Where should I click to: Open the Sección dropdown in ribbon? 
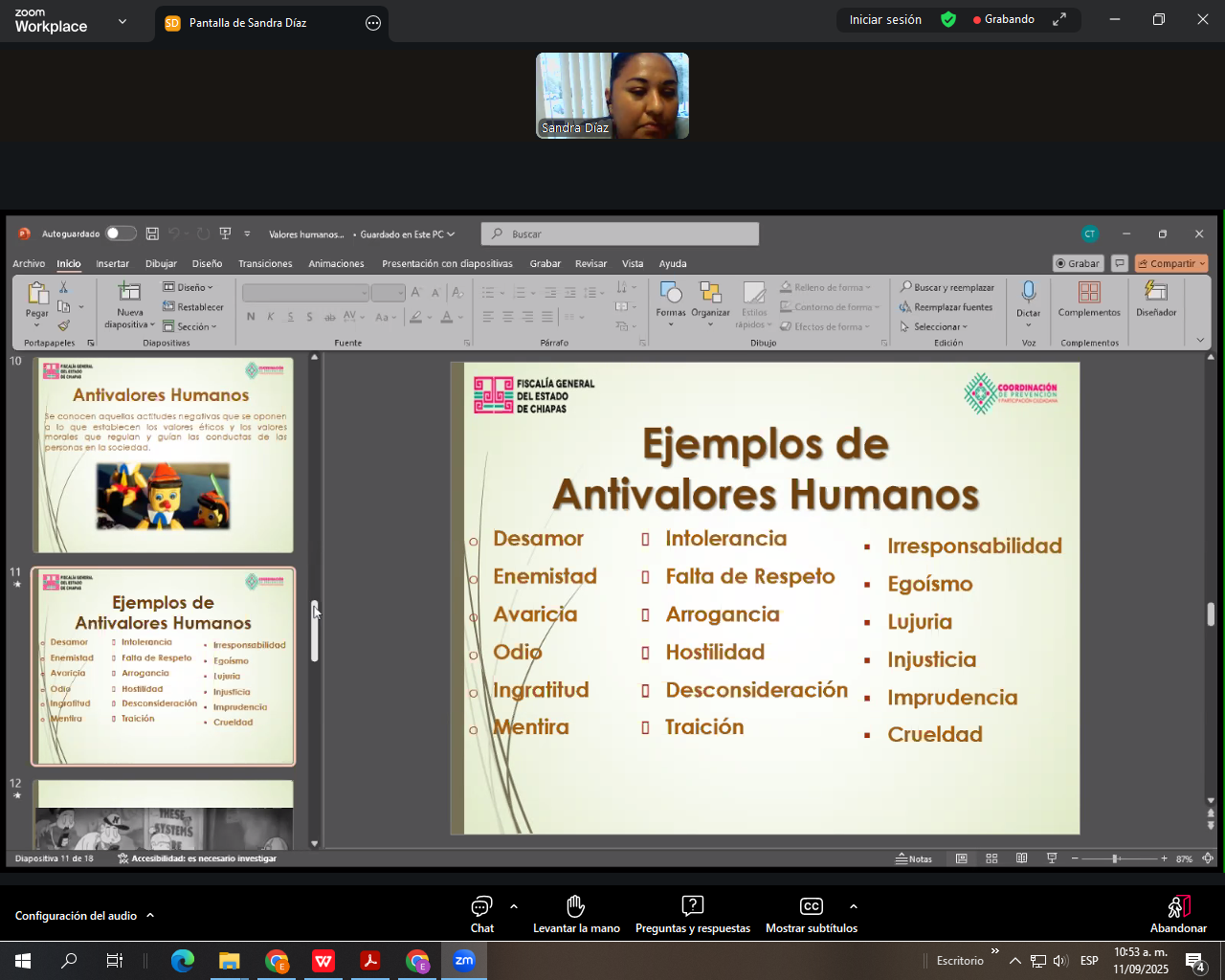(x=189, y=326)
